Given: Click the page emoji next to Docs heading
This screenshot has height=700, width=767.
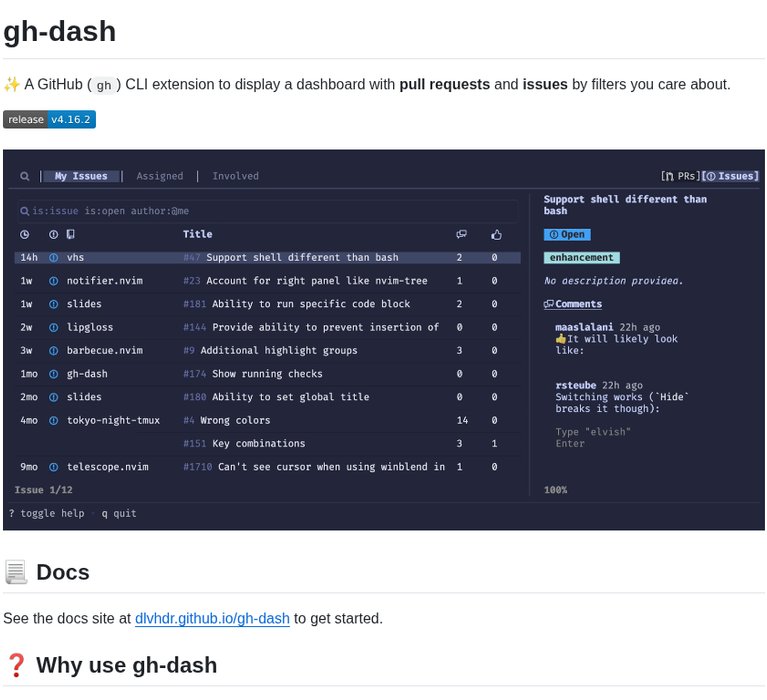Looking at the screenshot, I should coord(16,572).
